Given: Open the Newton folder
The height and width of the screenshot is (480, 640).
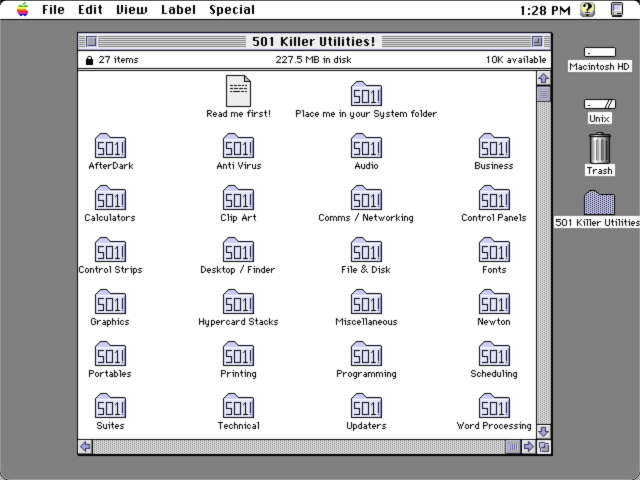Looking at the screenshot, I should (494, 302).
